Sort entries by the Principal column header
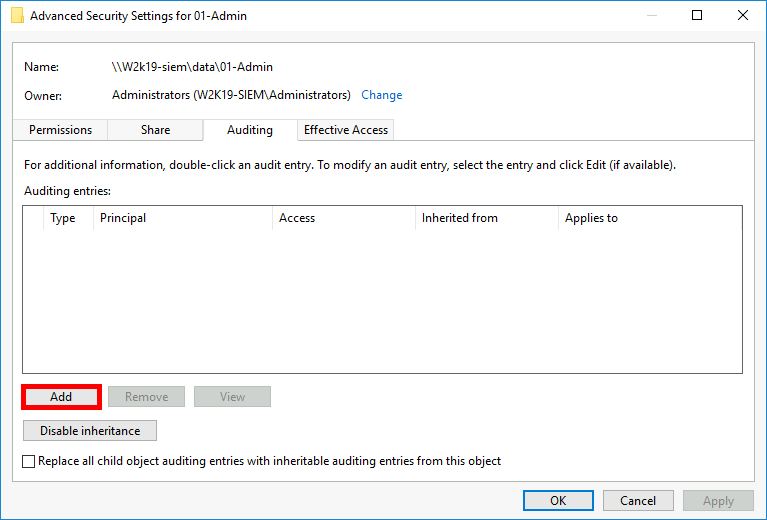 click(182, 218)
